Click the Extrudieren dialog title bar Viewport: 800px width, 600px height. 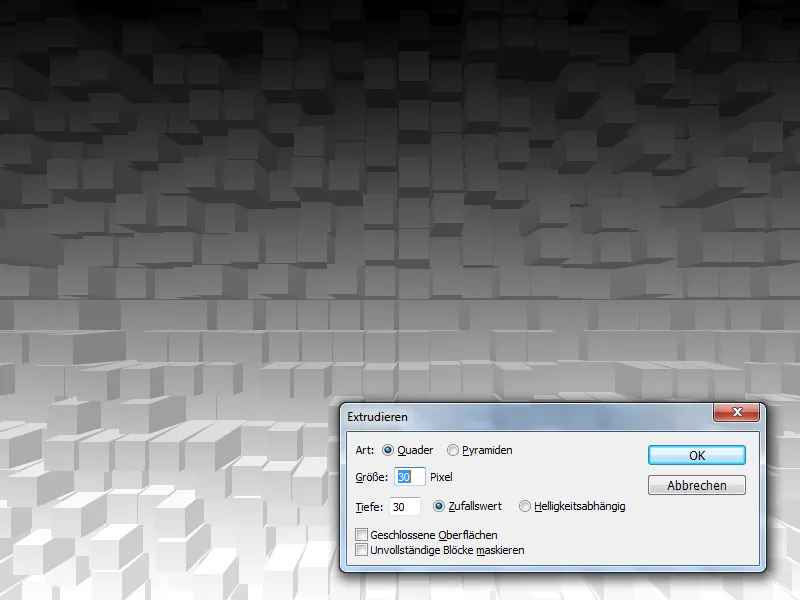[528, 417]
